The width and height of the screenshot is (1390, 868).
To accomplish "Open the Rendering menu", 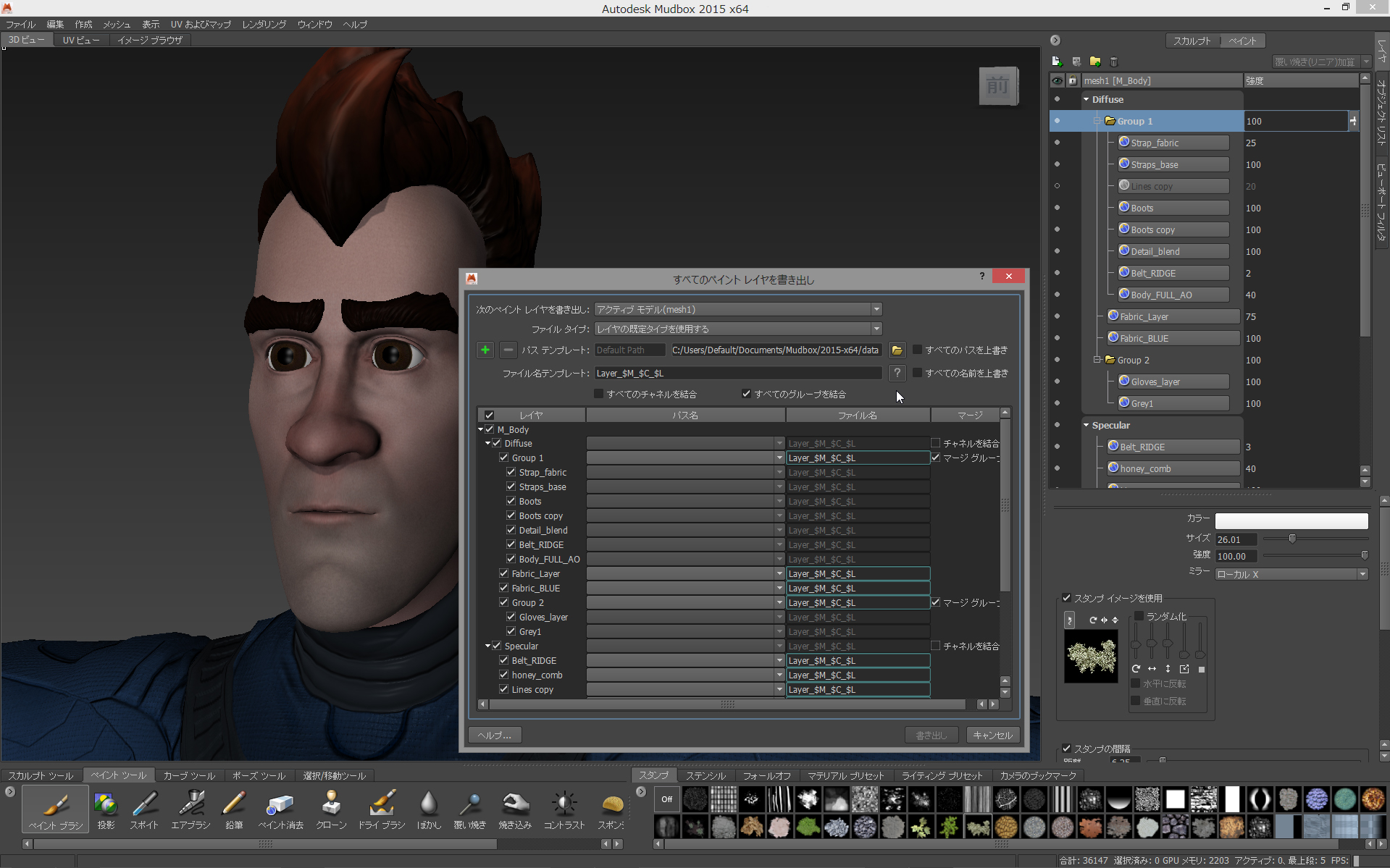I will (x=264, y=24).
